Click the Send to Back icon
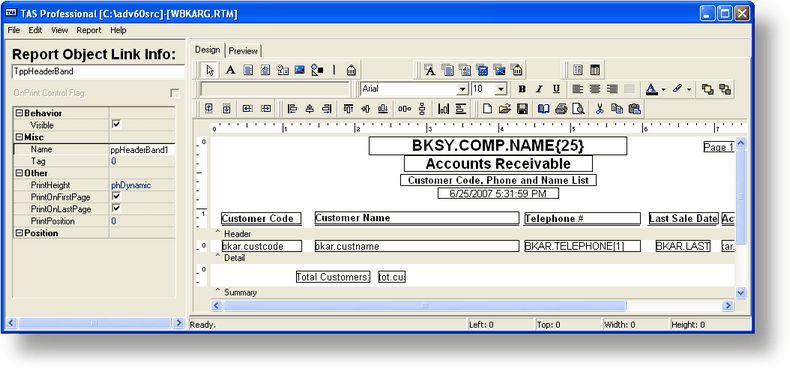 725,89
